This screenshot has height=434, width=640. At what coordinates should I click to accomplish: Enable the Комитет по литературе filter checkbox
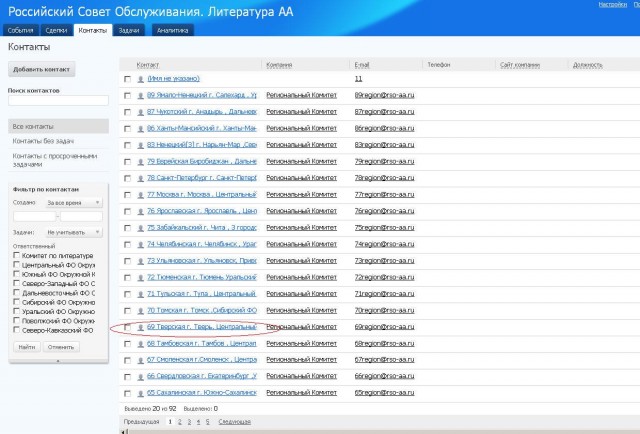pyautogui.click(x=16, y=255)
